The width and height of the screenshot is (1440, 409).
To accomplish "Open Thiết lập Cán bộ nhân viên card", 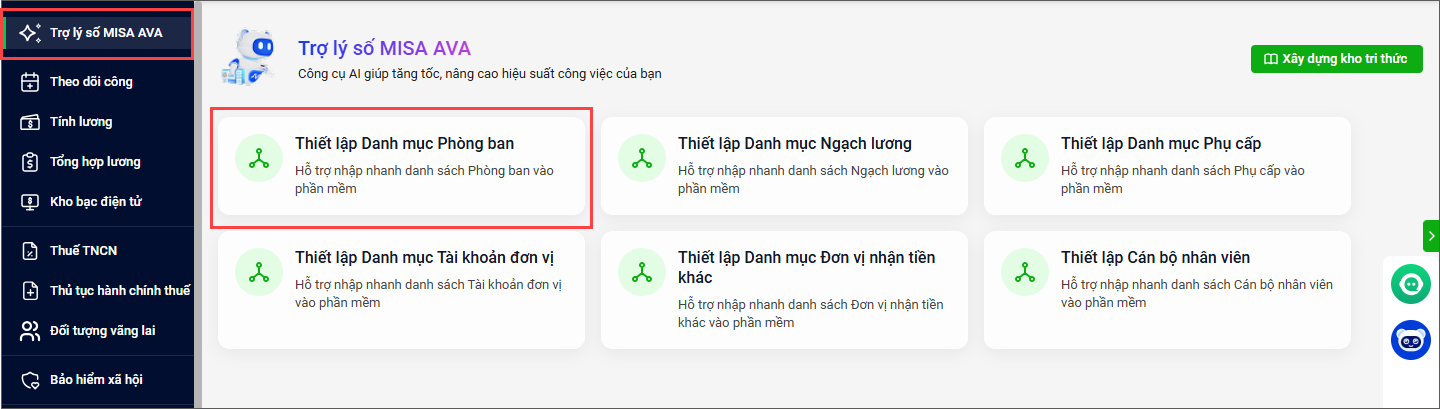I will click(1167, 290).
